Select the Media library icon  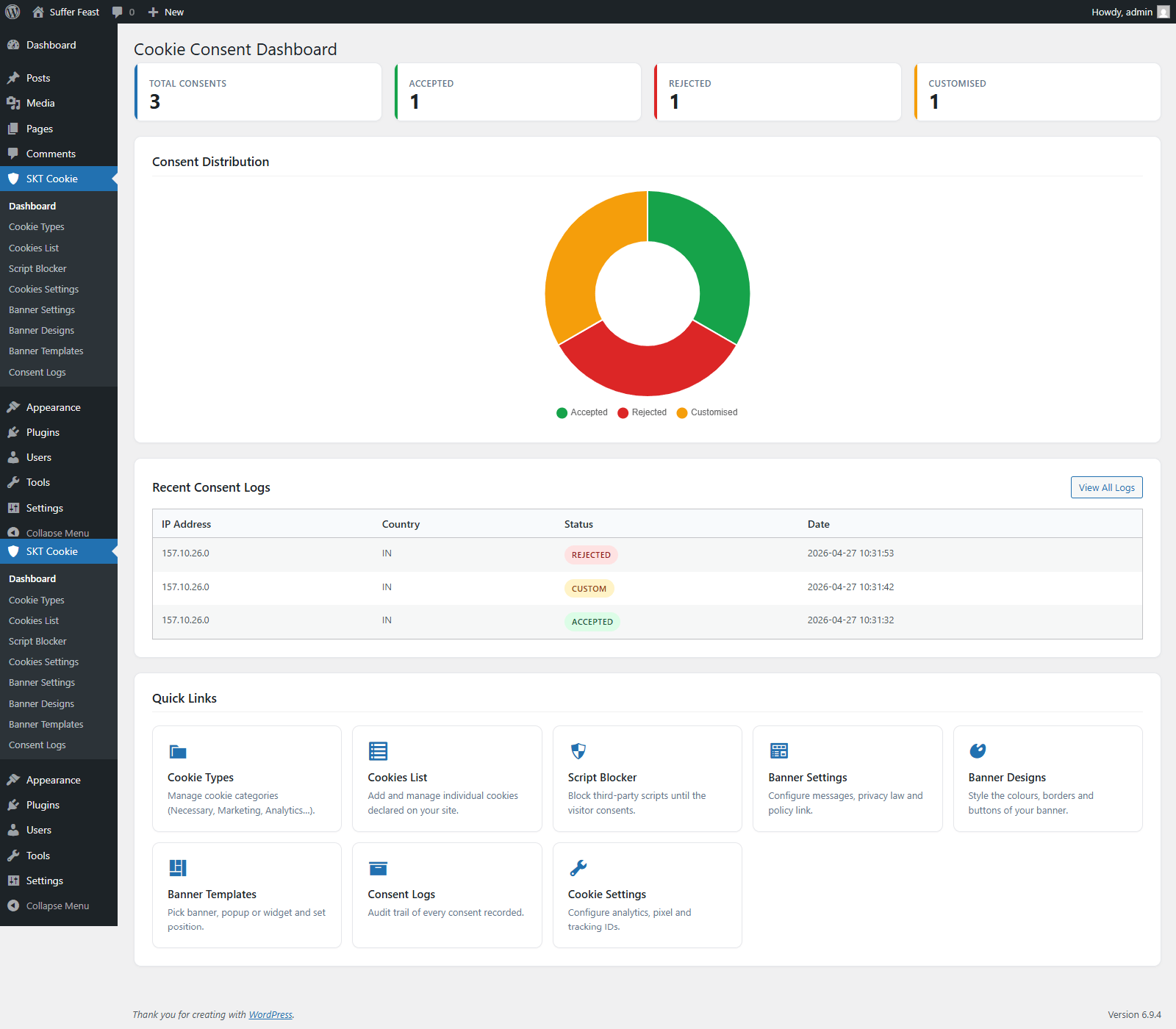(14, 103)
